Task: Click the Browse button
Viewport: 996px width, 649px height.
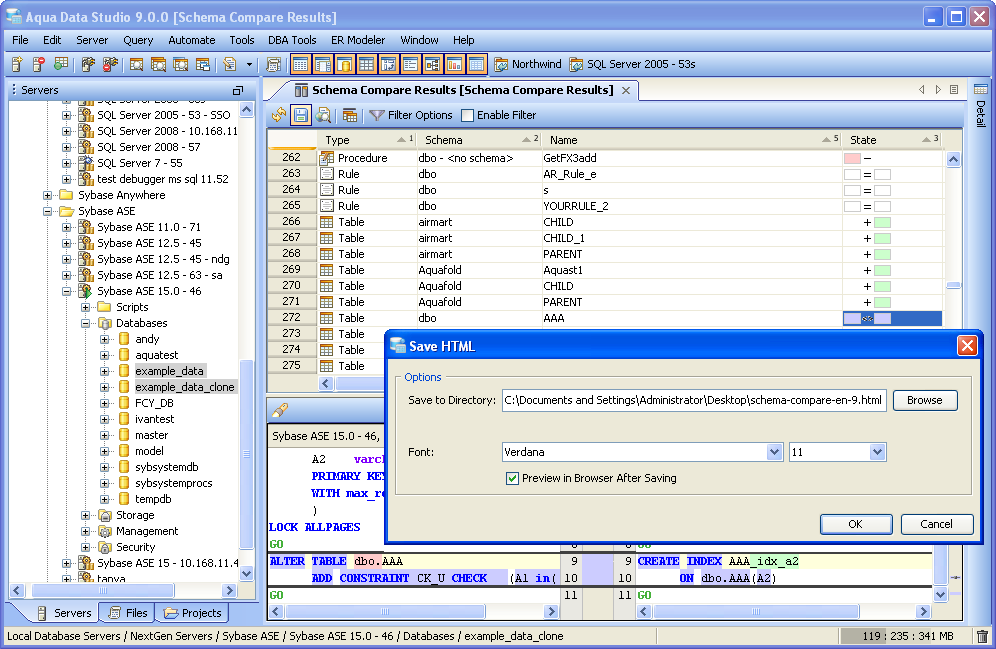Action: point(924,400)
